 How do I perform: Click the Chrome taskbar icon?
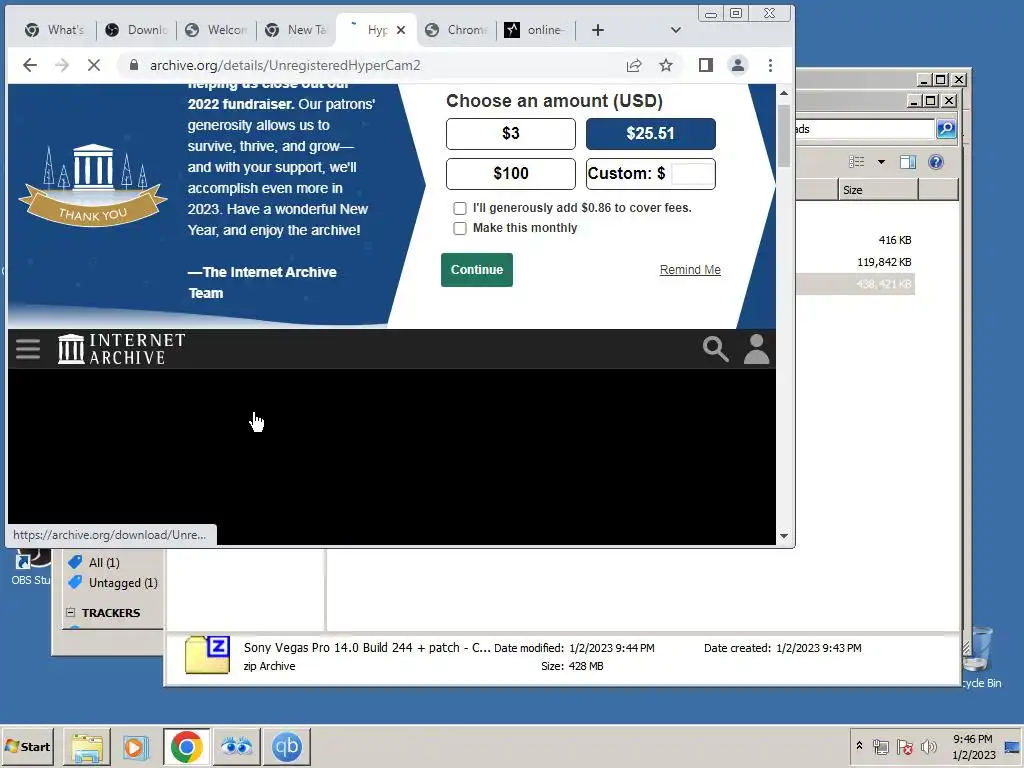[187, 746]
